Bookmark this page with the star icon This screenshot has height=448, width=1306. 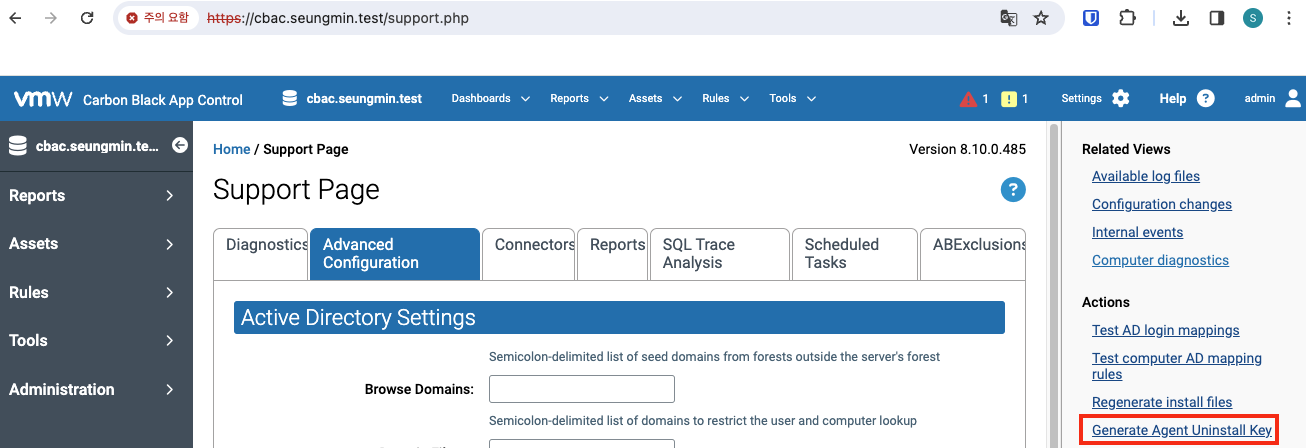click(1041, 18)
